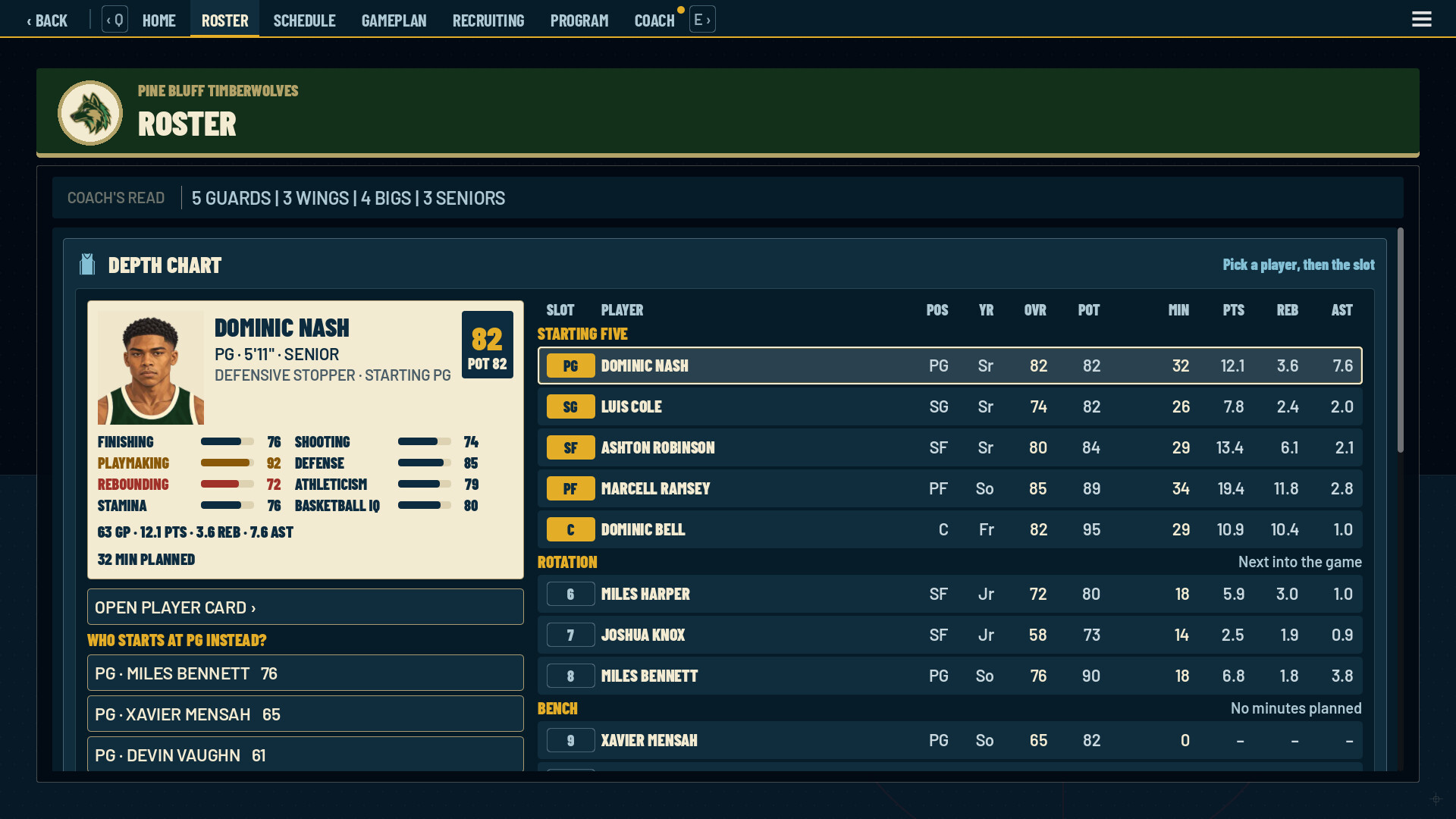1456x819 pixels.
Task: Choose Miles Bennett as starting PG
Action: (x=306, y=673)
